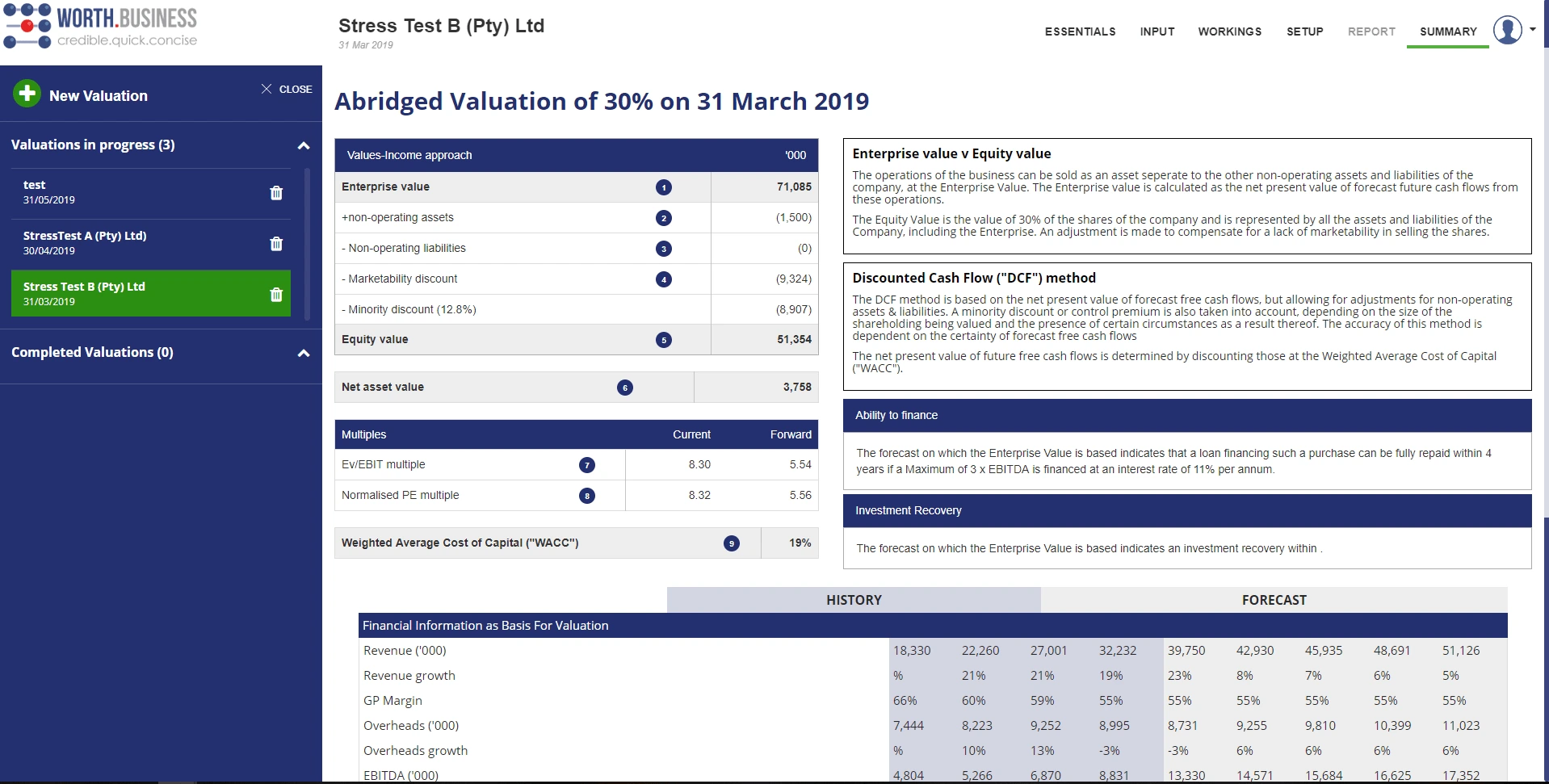Screen dimensions: 1549x784
Task: Click the Valuations in progress (3) heading
Action: point(93,145)
